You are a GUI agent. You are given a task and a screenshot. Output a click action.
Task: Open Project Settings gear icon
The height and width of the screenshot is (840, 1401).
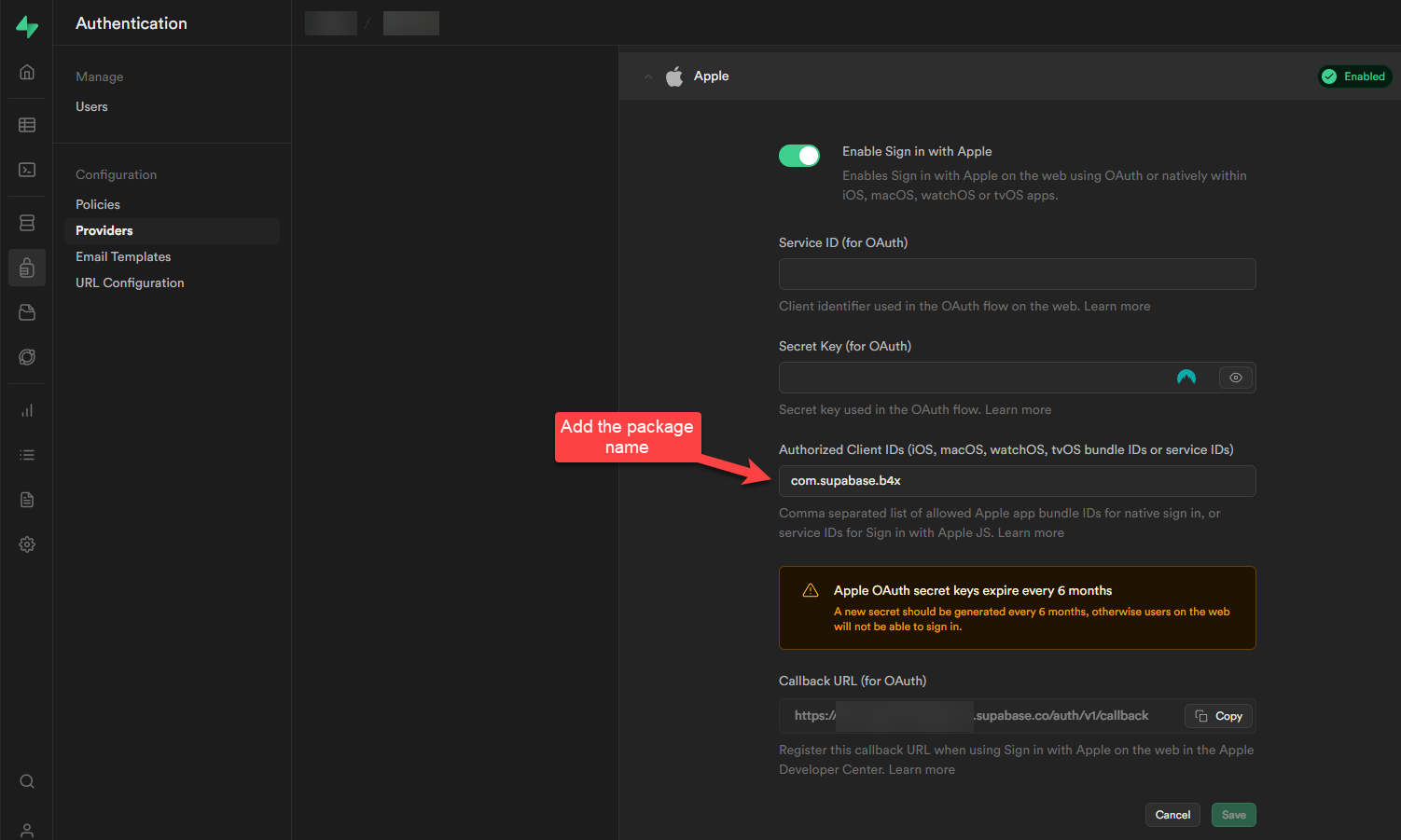pos(27,544)
